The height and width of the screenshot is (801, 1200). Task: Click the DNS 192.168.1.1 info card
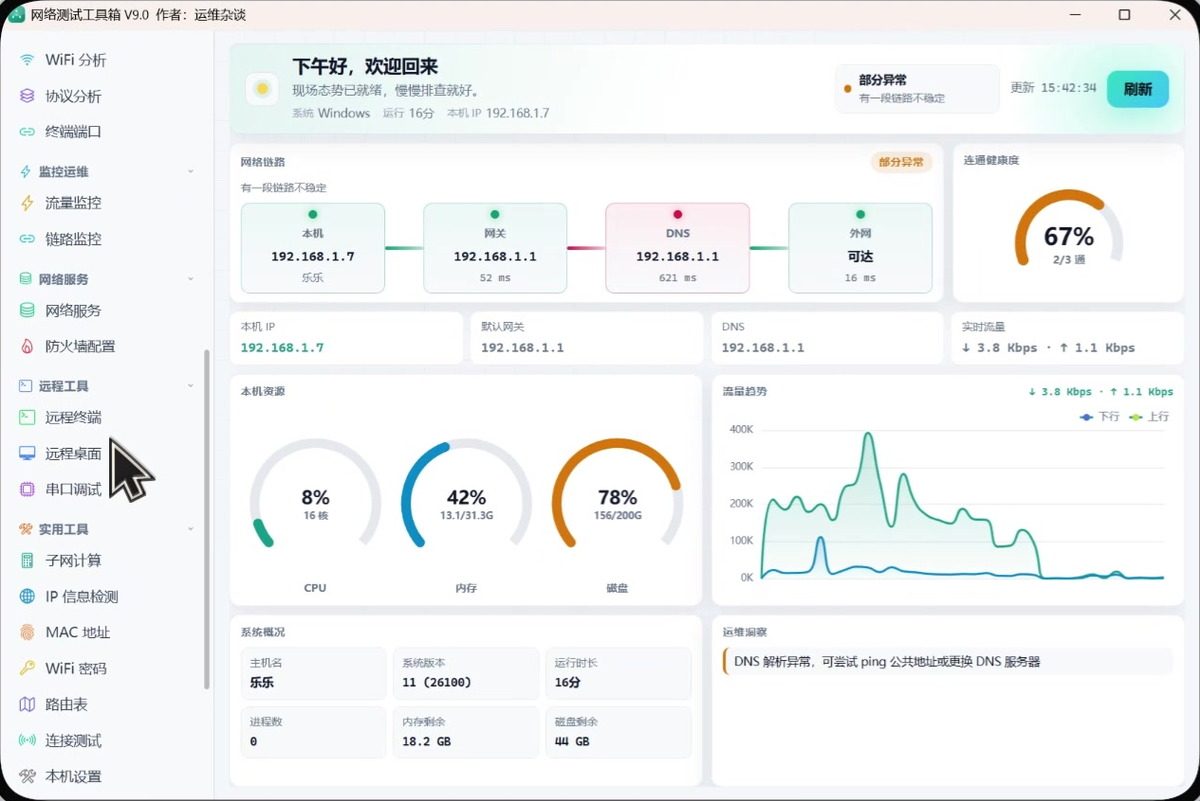pos(827,338)
